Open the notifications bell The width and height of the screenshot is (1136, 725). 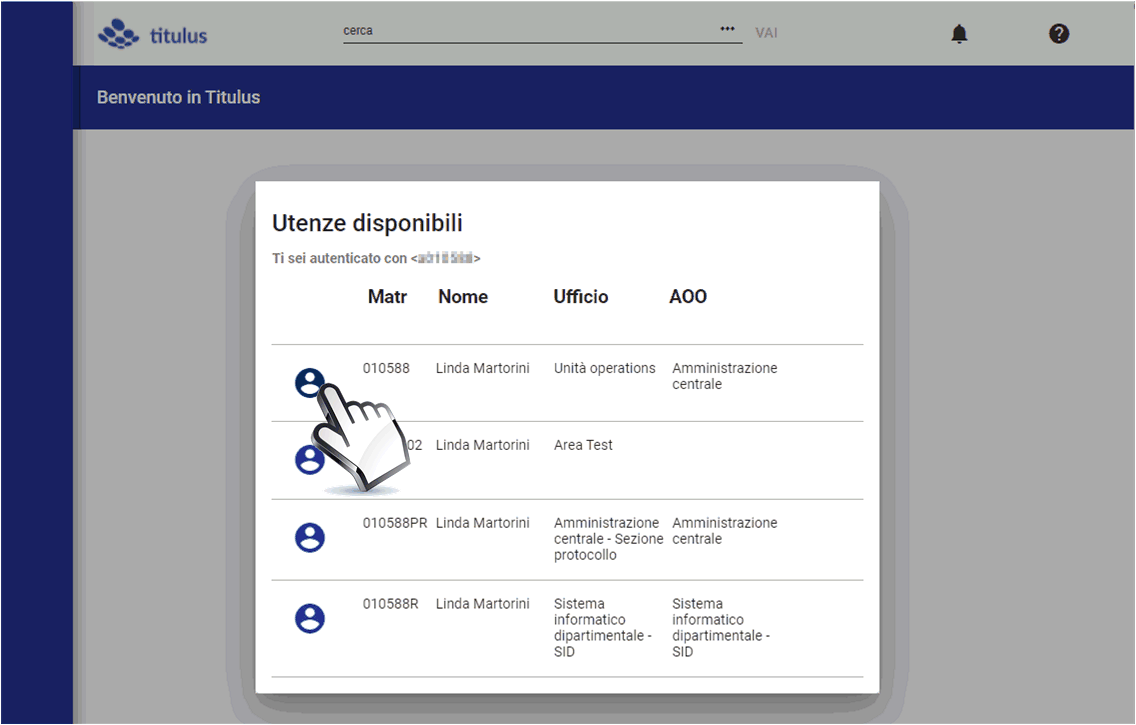pyautogui.click(x=959, y=34)
